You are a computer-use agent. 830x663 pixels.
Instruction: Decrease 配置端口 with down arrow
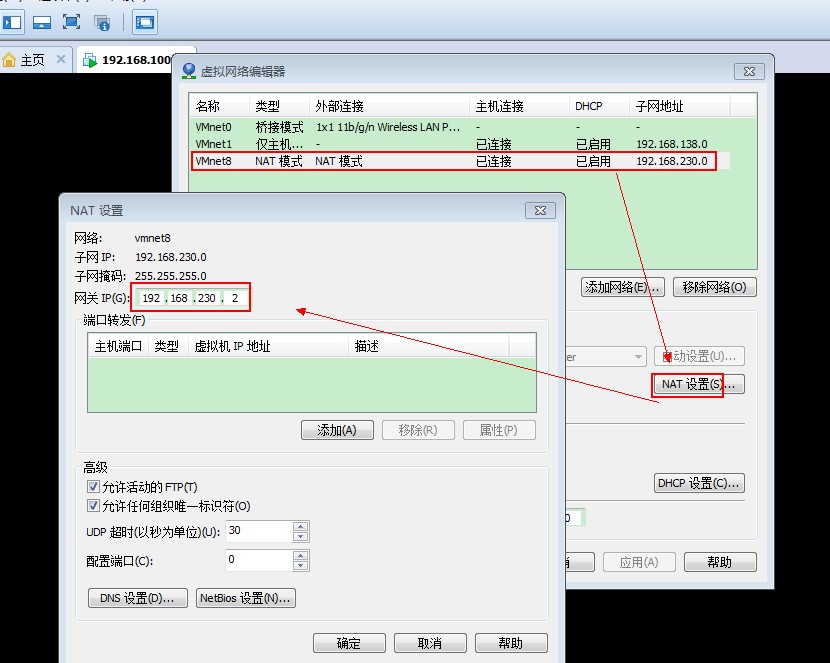click(301, 565)
